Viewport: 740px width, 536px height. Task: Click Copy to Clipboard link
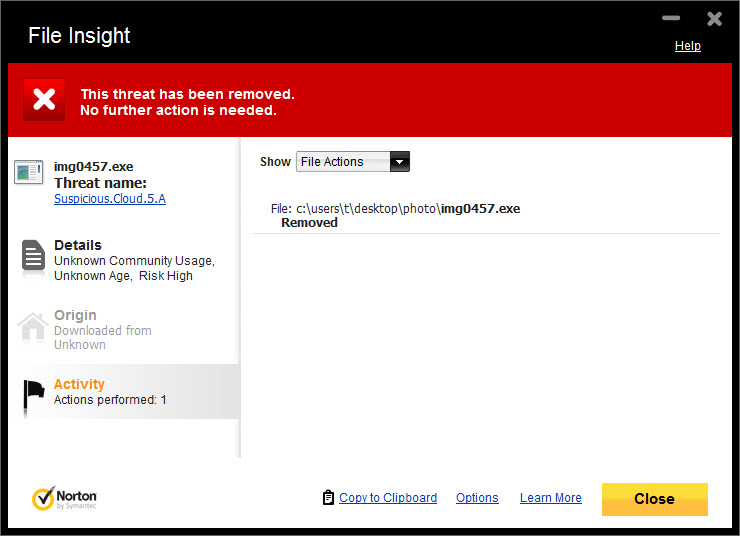coord(388,498)
